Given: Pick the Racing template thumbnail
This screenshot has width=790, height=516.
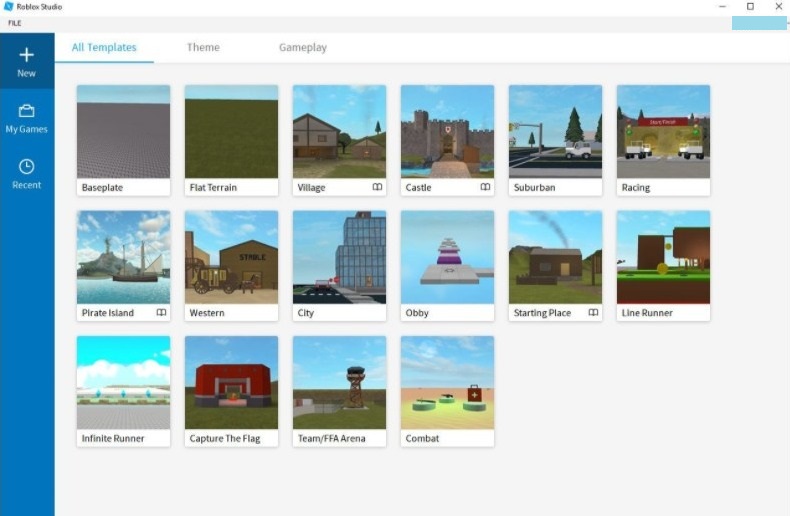Looking at the screenshot, I should pos(663,132).
